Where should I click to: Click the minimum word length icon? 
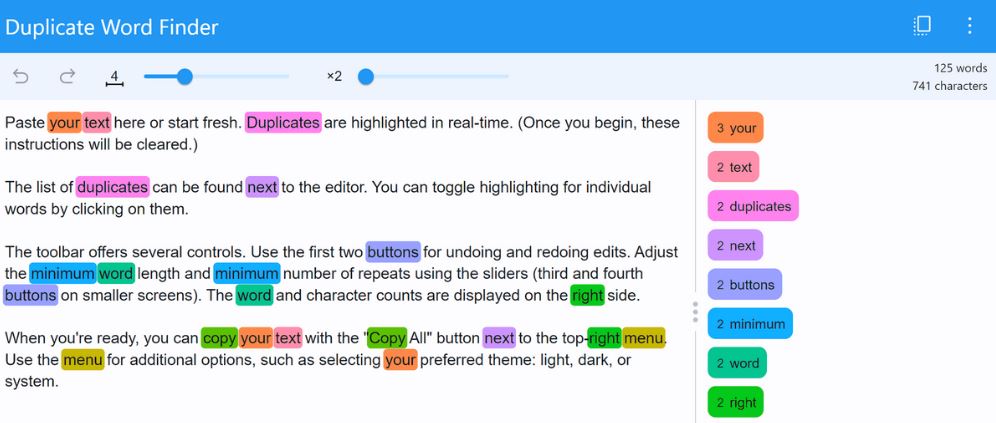pos(114,77)
